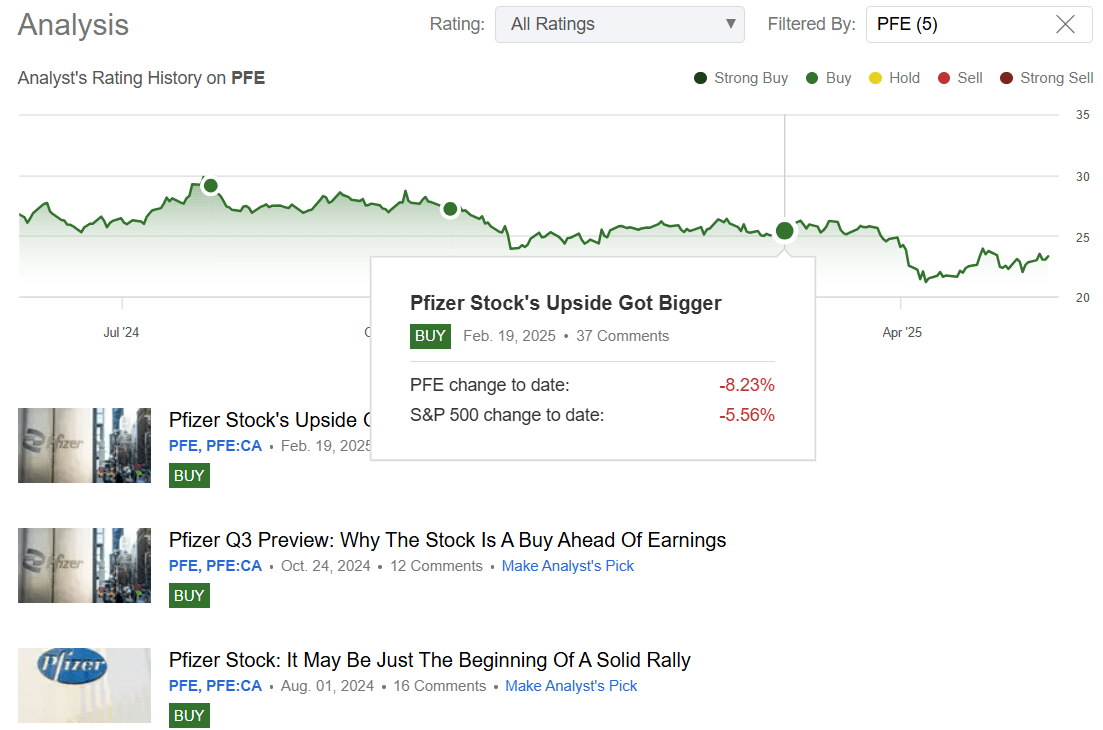This screenshot has width=1103, height=730.
Task: Click the Strong Buy legend dot
Action: (x=700, y=77)
